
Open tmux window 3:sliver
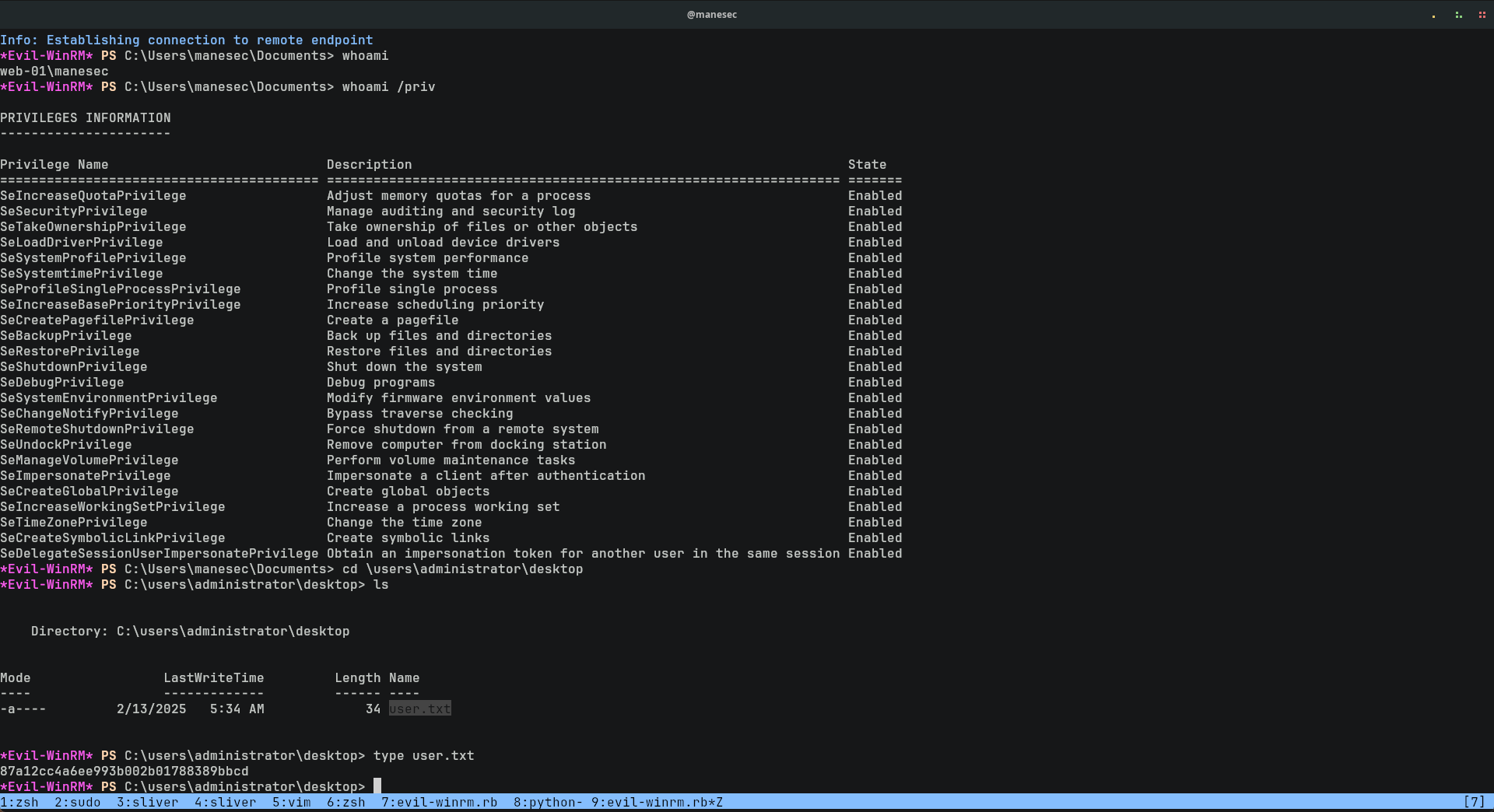(147, 802)
